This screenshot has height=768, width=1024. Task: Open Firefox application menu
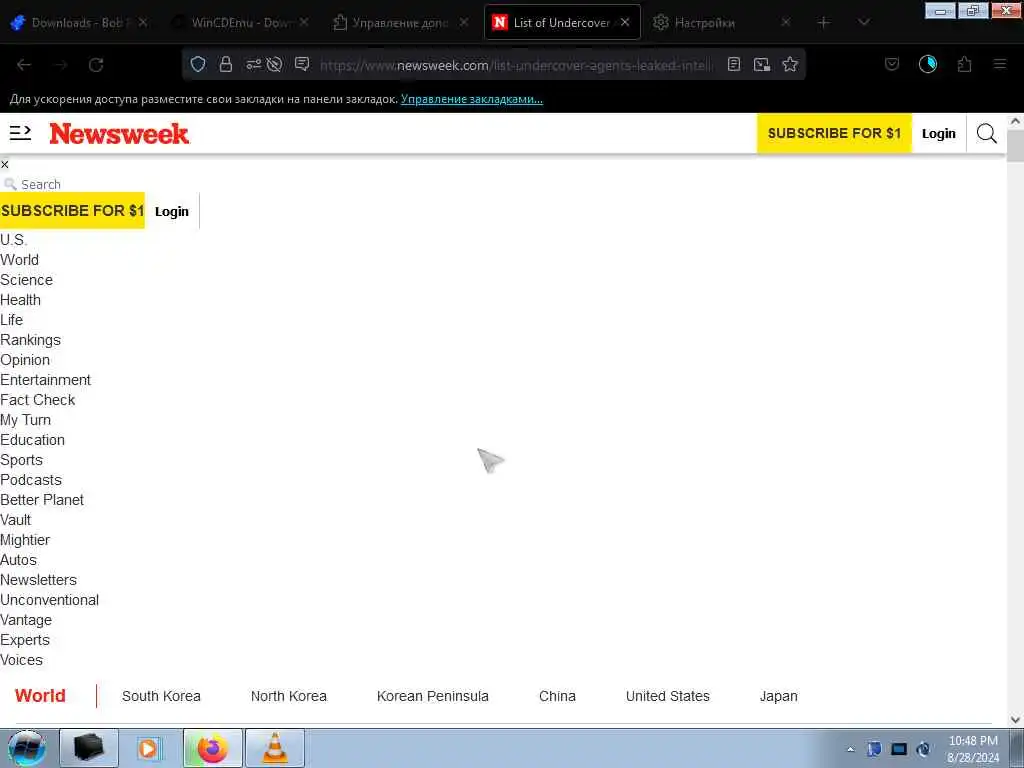tap(1000, 64)
